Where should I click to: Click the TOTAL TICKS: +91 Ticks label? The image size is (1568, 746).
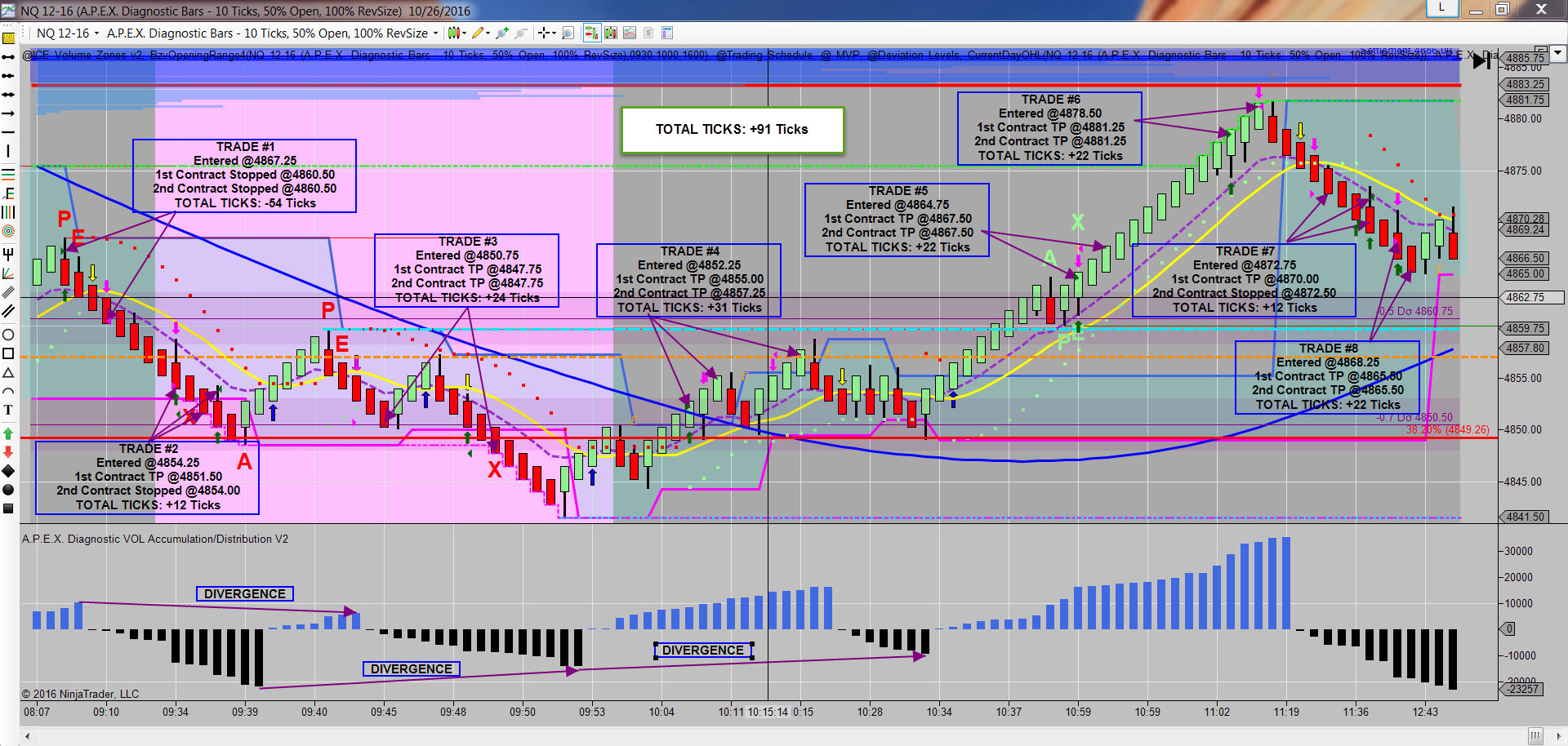pos(732,130)
